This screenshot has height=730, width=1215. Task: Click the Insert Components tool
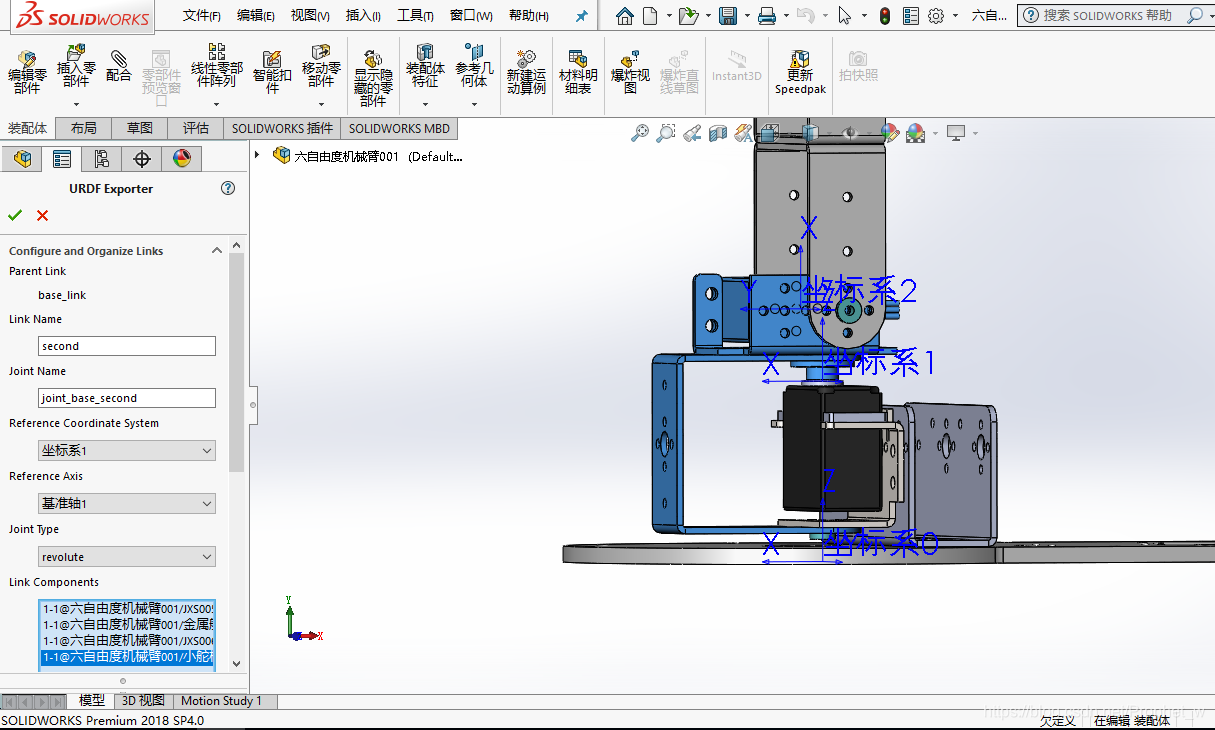point(76,66)
